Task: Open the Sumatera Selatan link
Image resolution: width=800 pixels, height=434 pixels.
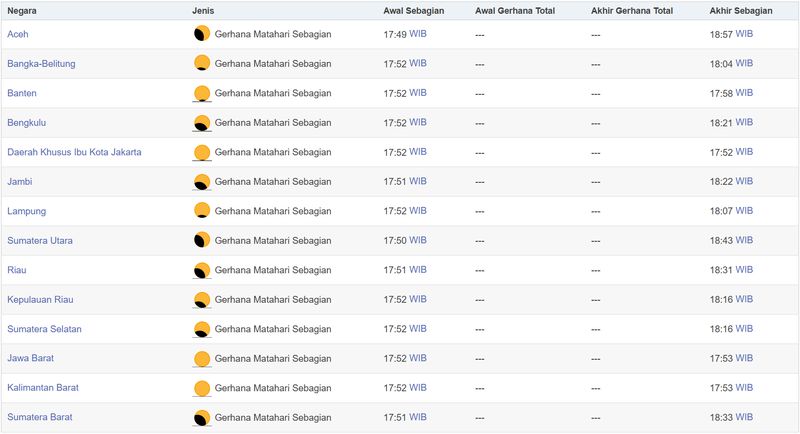Action: tap(44, 329)
